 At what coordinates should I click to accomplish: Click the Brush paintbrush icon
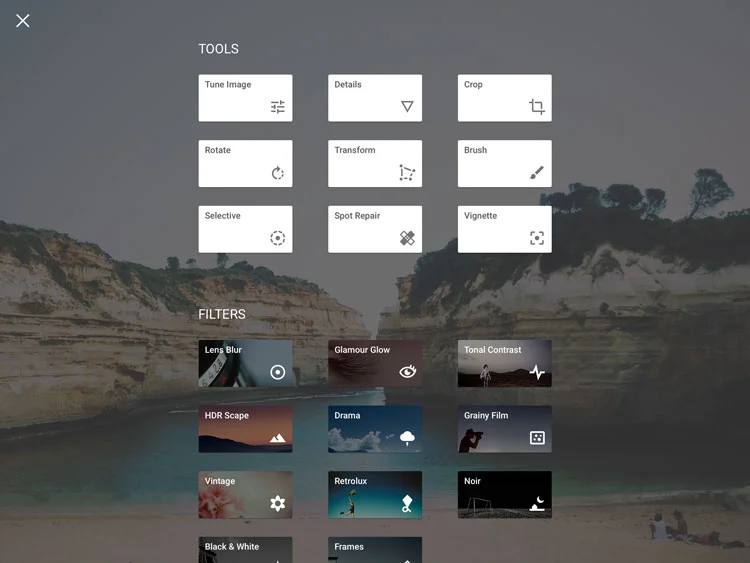(537, 172)
